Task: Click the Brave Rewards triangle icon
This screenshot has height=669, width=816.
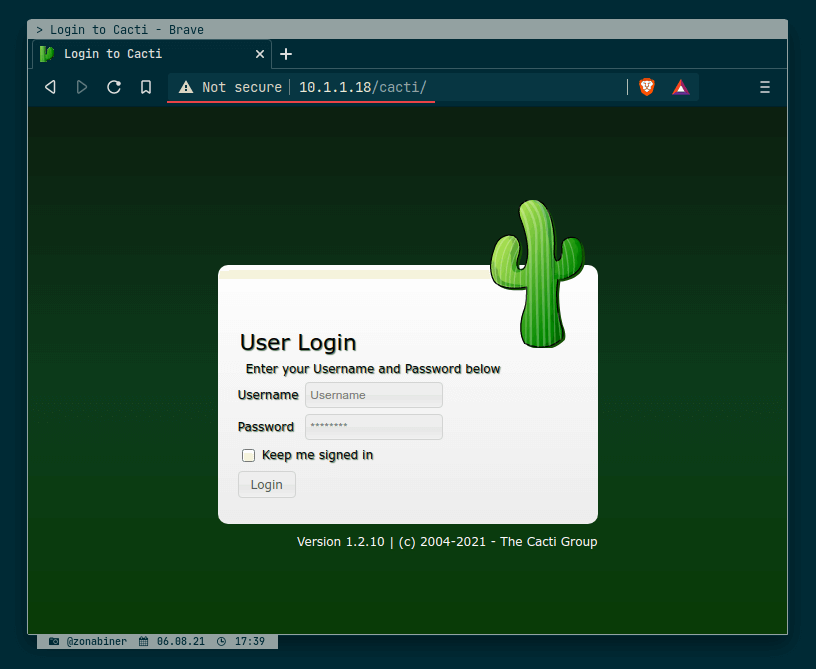Action: click(680, 87)
